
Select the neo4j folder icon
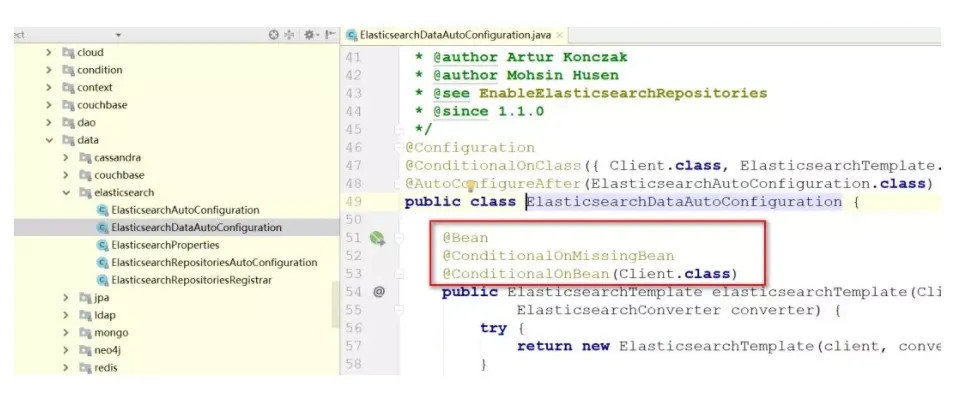click(x=85, y=350)
